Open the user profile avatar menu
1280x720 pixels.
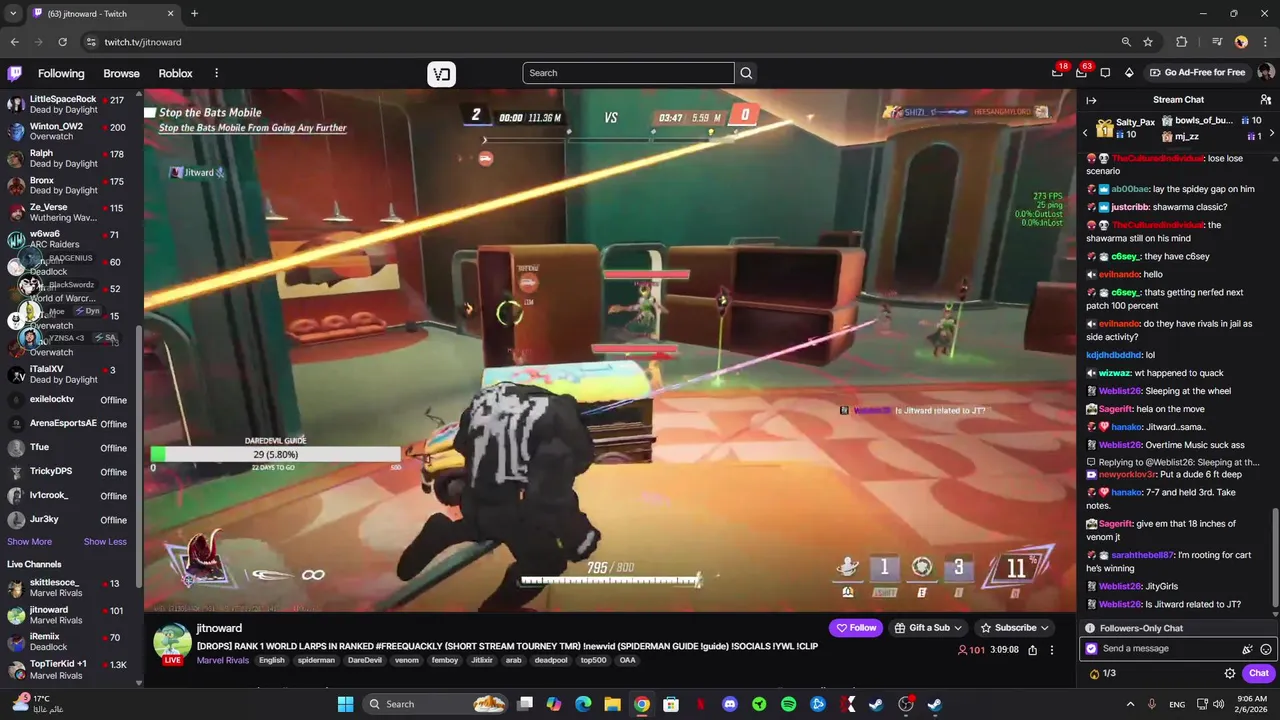1265,72
